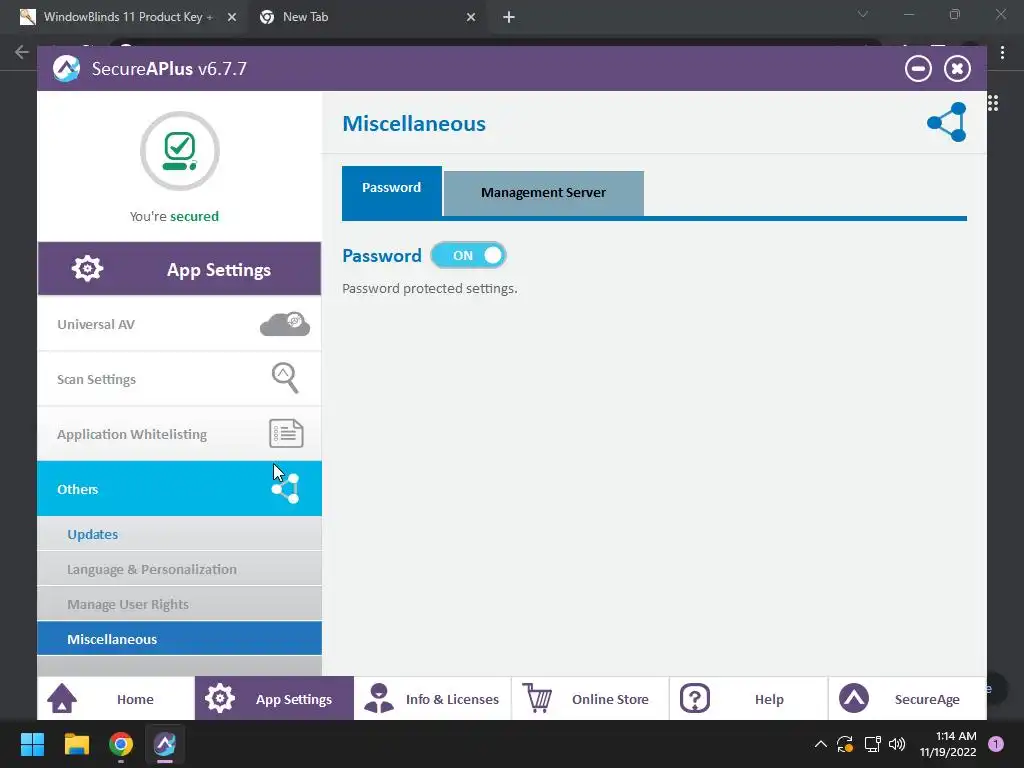Click the gear icon in bottom App Settings tab
This screenshot has width=1024, height=768.
(219, 699)
